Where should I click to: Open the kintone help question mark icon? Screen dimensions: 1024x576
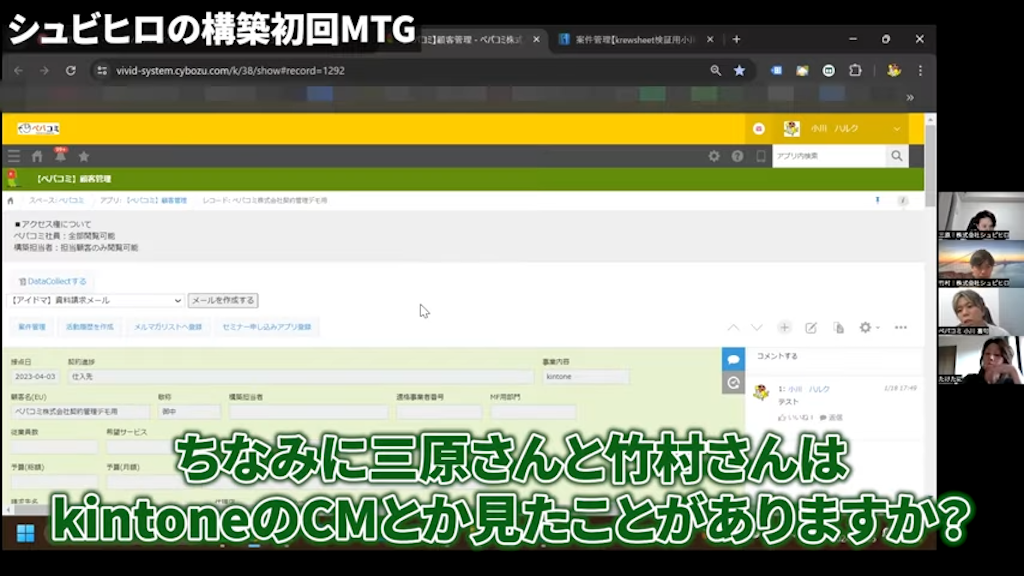(x=737, y=157)
